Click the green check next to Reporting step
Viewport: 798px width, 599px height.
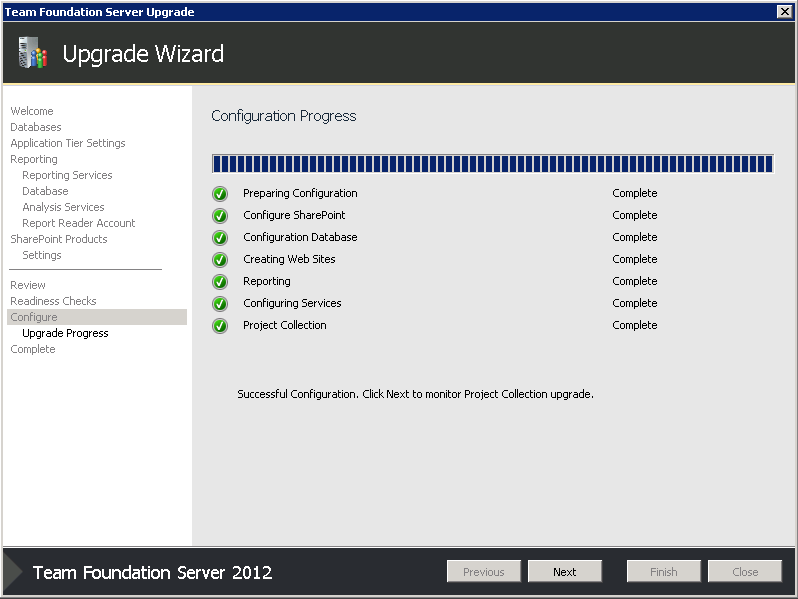(220, 281)
